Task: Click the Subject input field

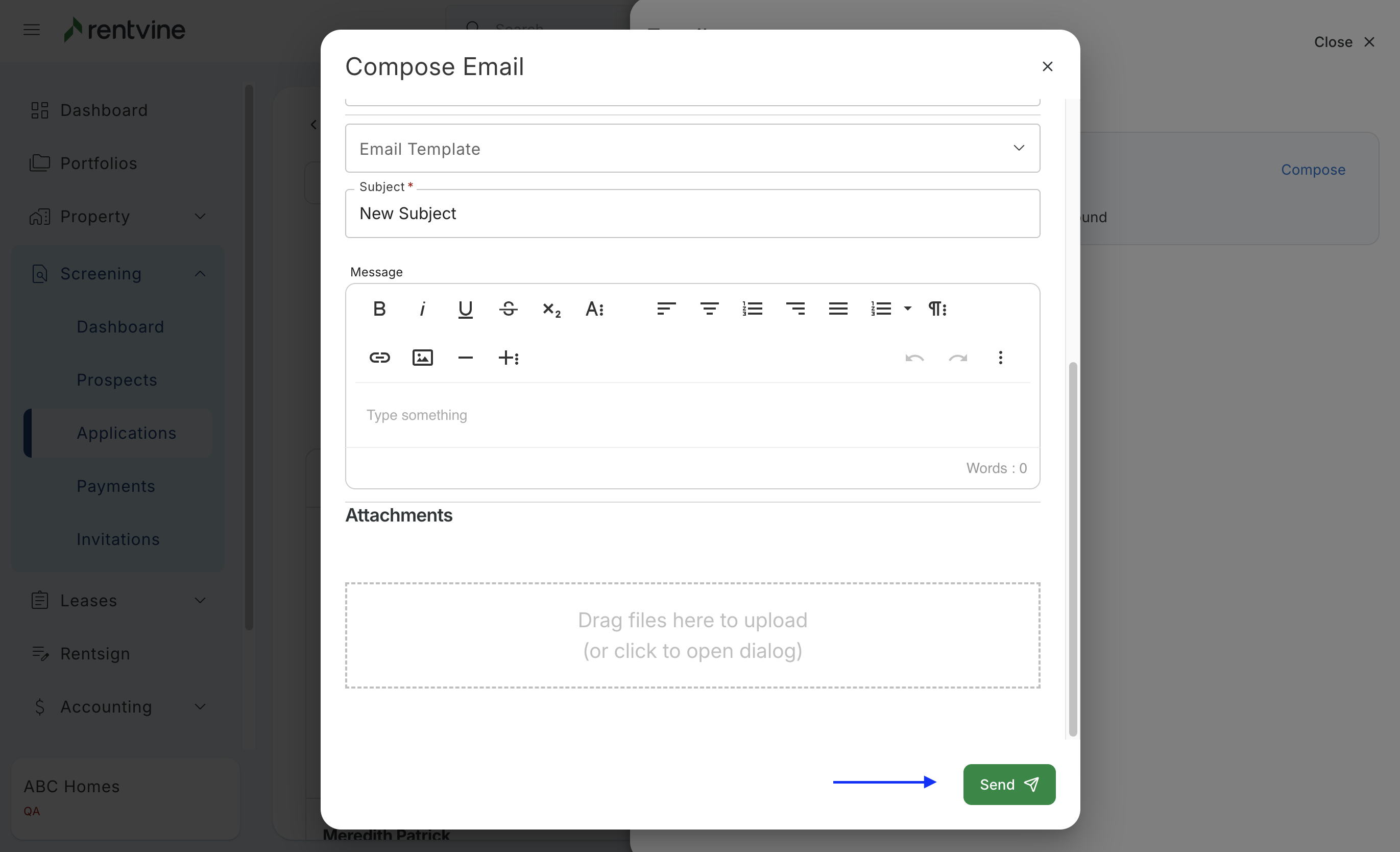Action: click(692, 214)
